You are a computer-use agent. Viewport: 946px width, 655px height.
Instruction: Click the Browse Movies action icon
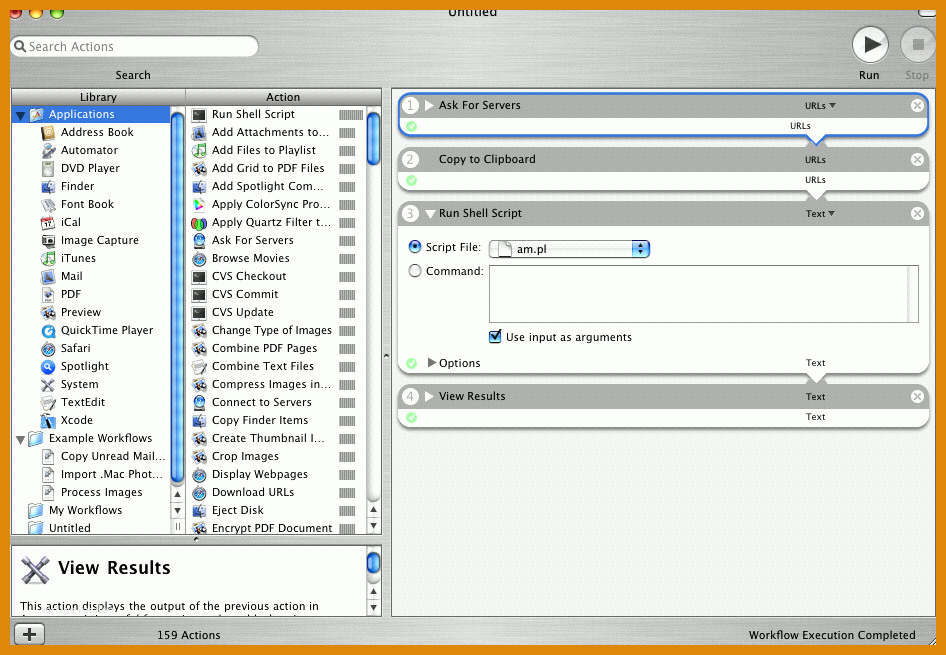pyautogui.click(x=198, y=258)
